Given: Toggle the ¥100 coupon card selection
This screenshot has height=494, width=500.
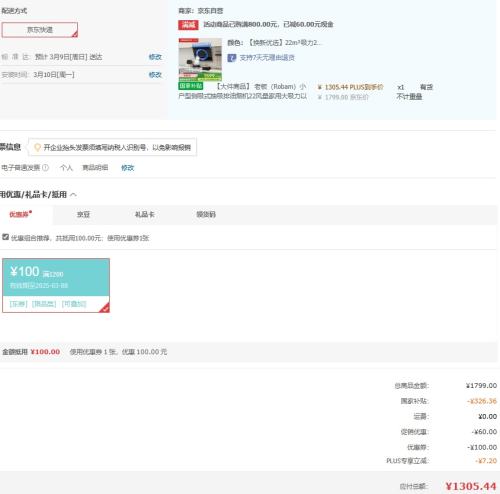Looking at the screenshot, I should click(56, 285).
